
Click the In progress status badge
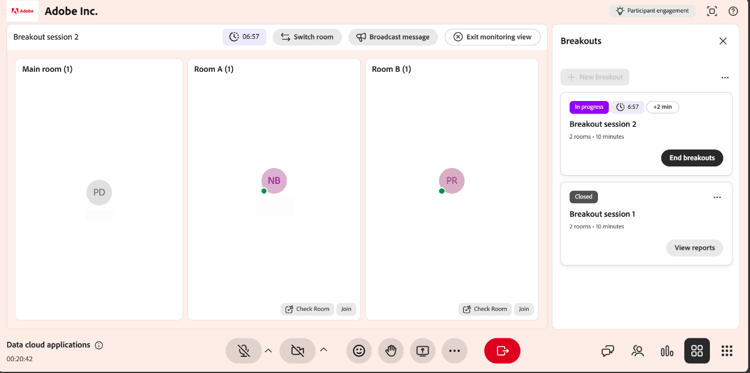tap(589, 107)
